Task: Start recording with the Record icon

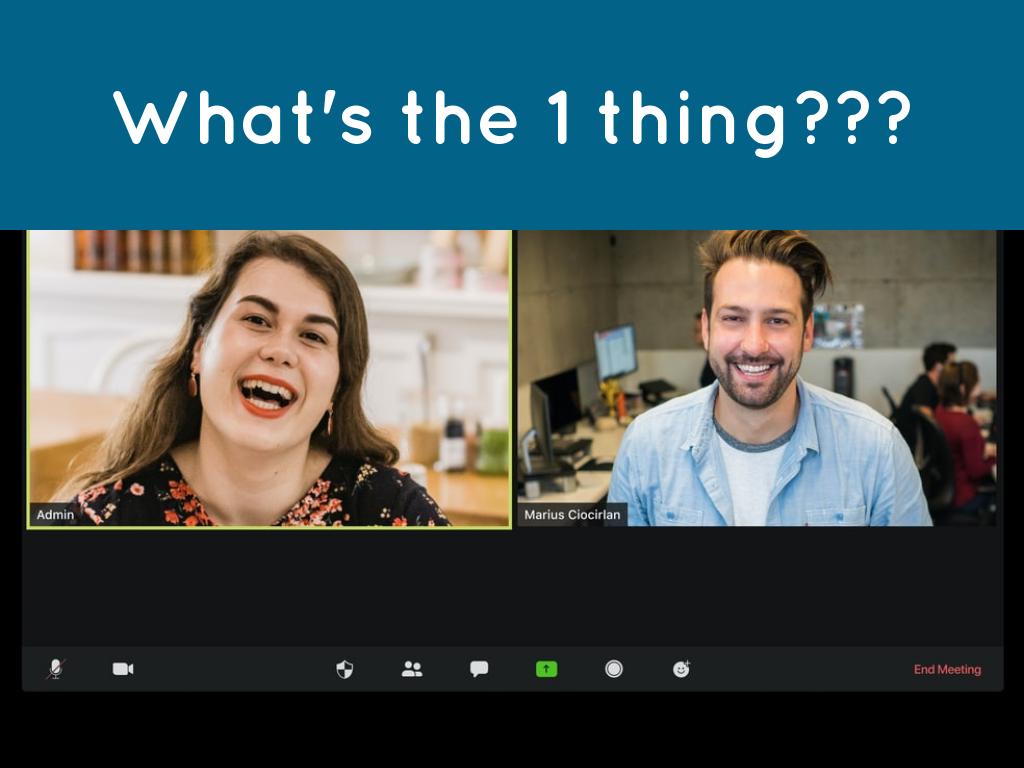Action: point(614,669)
